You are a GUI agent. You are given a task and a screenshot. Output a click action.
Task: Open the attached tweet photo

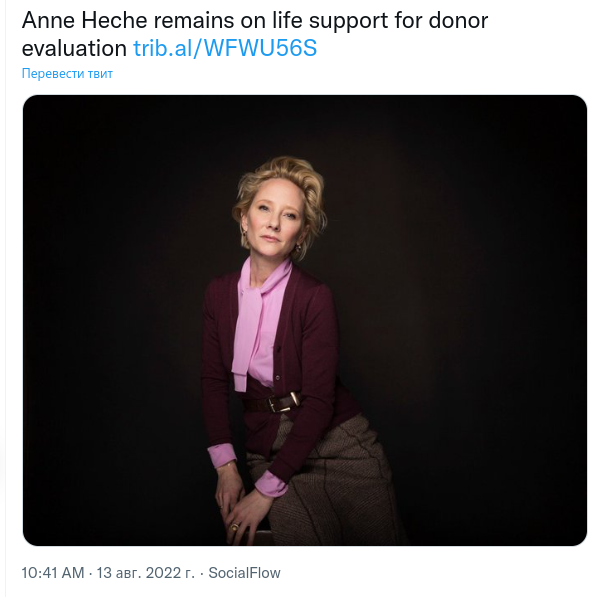[305, 320]
